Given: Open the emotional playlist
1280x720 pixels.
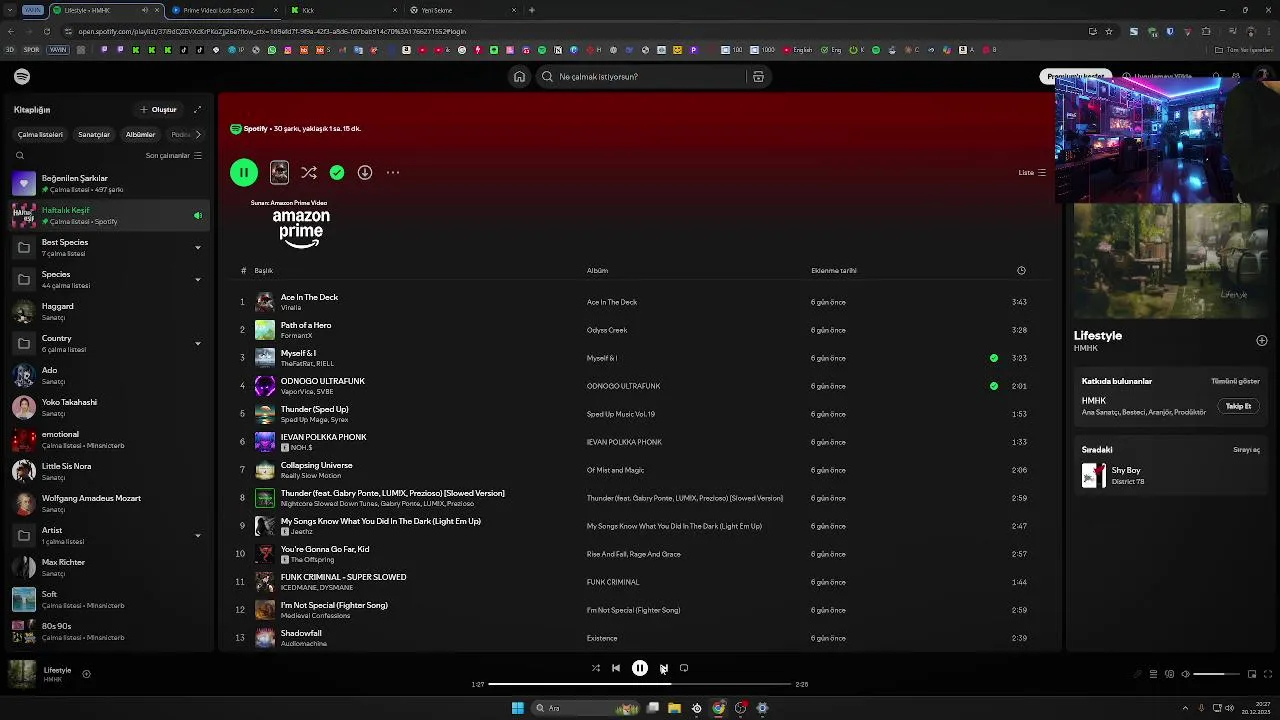Looking at the screenshot, I should tap(107, 439).
